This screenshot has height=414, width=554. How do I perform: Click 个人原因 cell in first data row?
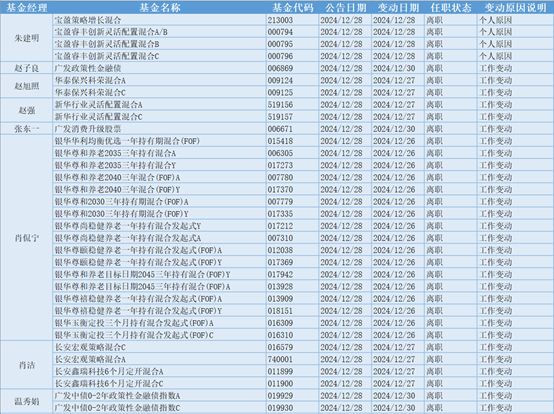pyautogui.click(x=515, y=20)
